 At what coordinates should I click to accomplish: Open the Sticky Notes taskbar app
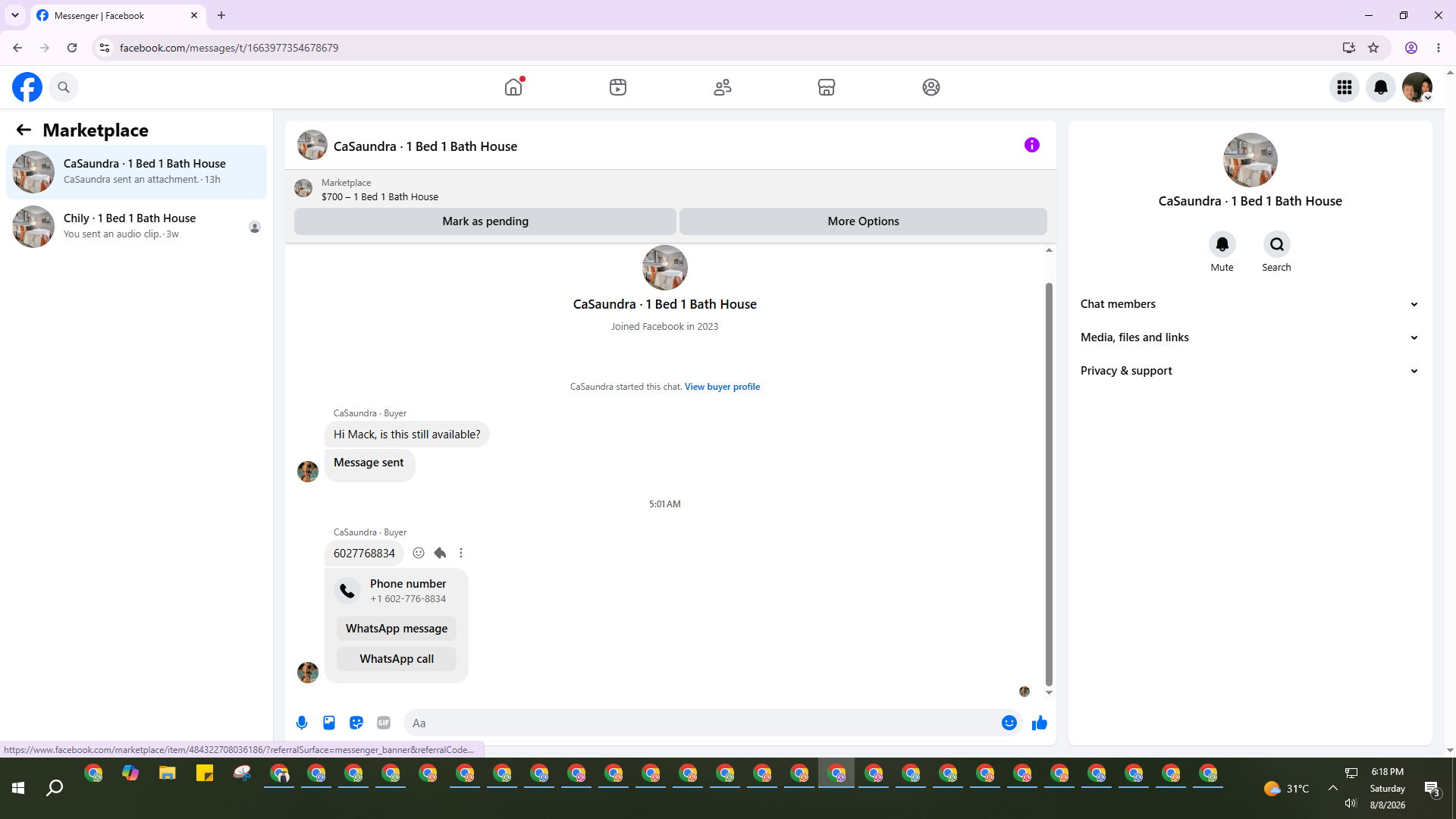(205, 774)
